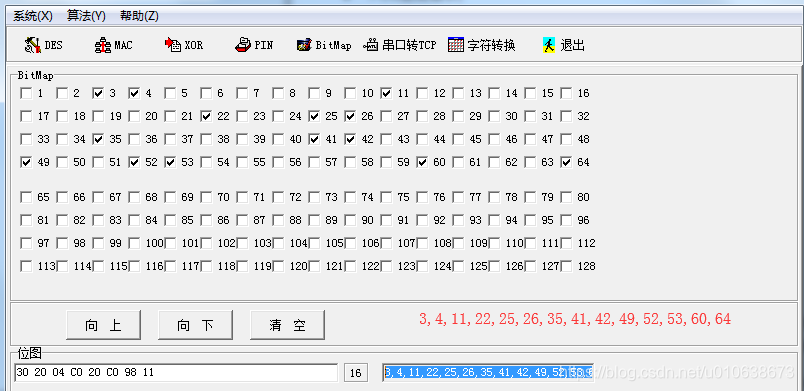Click the bitmap hex value input field

click(x=176, y=373)
